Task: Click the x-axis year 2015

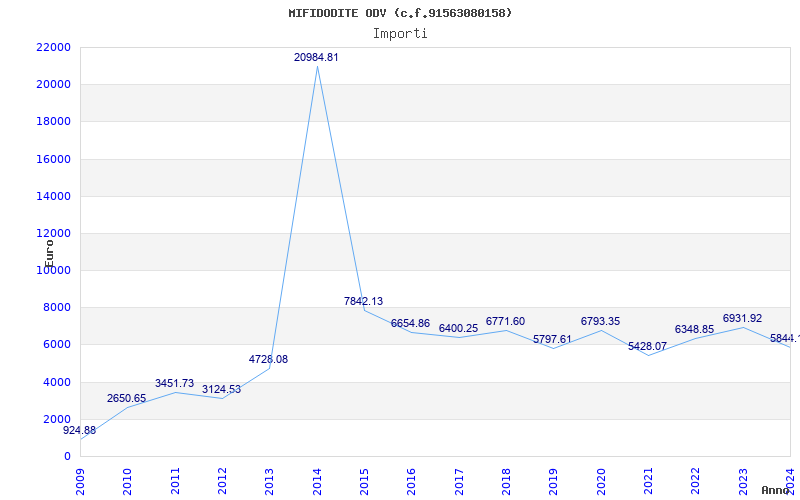Action: click(364, 482)
